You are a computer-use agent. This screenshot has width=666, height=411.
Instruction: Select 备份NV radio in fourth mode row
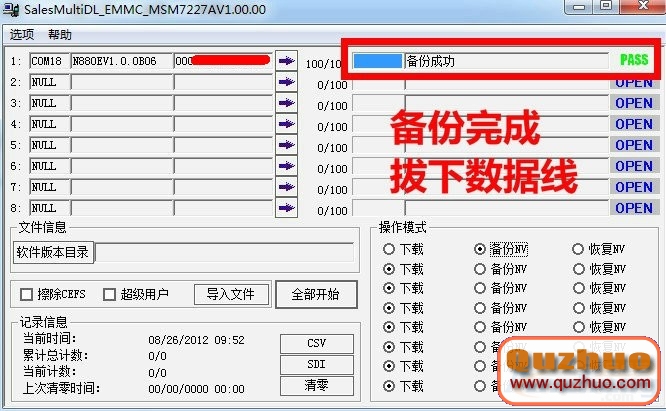(480, 307)
